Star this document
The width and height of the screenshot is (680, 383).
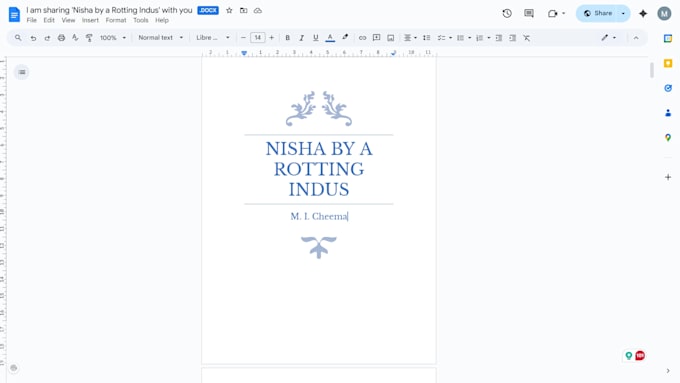229,10
